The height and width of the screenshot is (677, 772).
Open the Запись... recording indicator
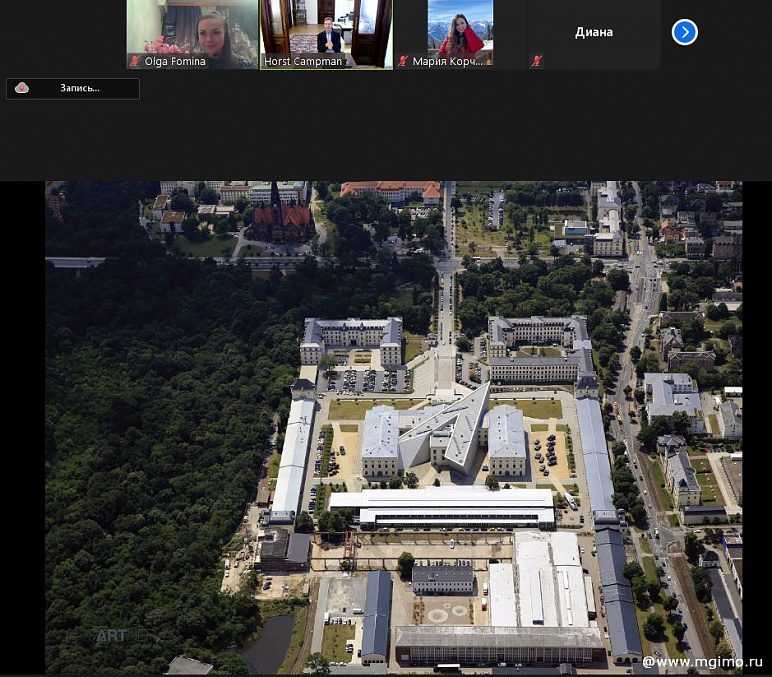pyautogui.click(x=73, y=89)
